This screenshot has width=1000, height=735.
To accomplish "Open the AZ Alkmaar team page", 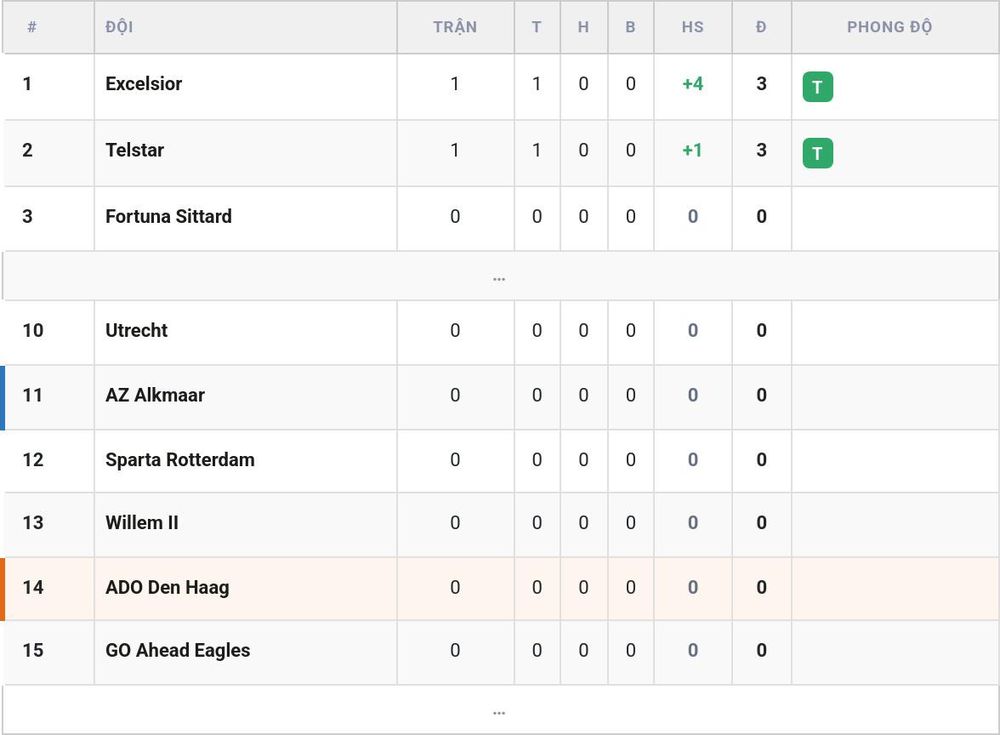I will click(155, 395).
